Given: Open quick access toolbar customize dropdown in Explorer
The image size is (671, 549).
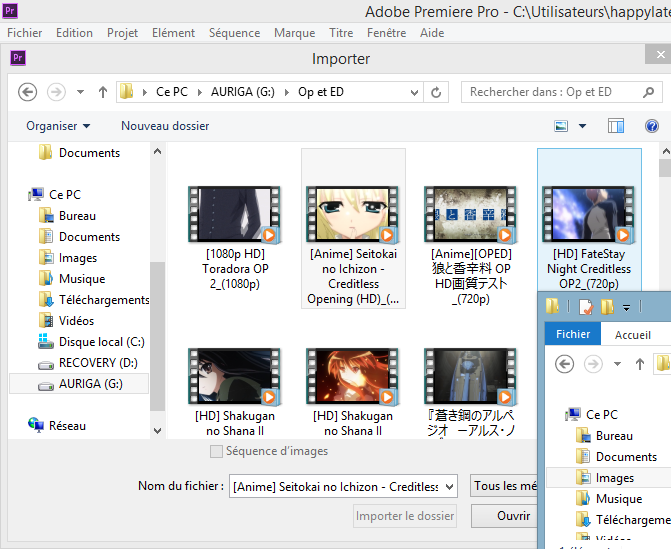Looking at the screenshot, I should 626,307.
